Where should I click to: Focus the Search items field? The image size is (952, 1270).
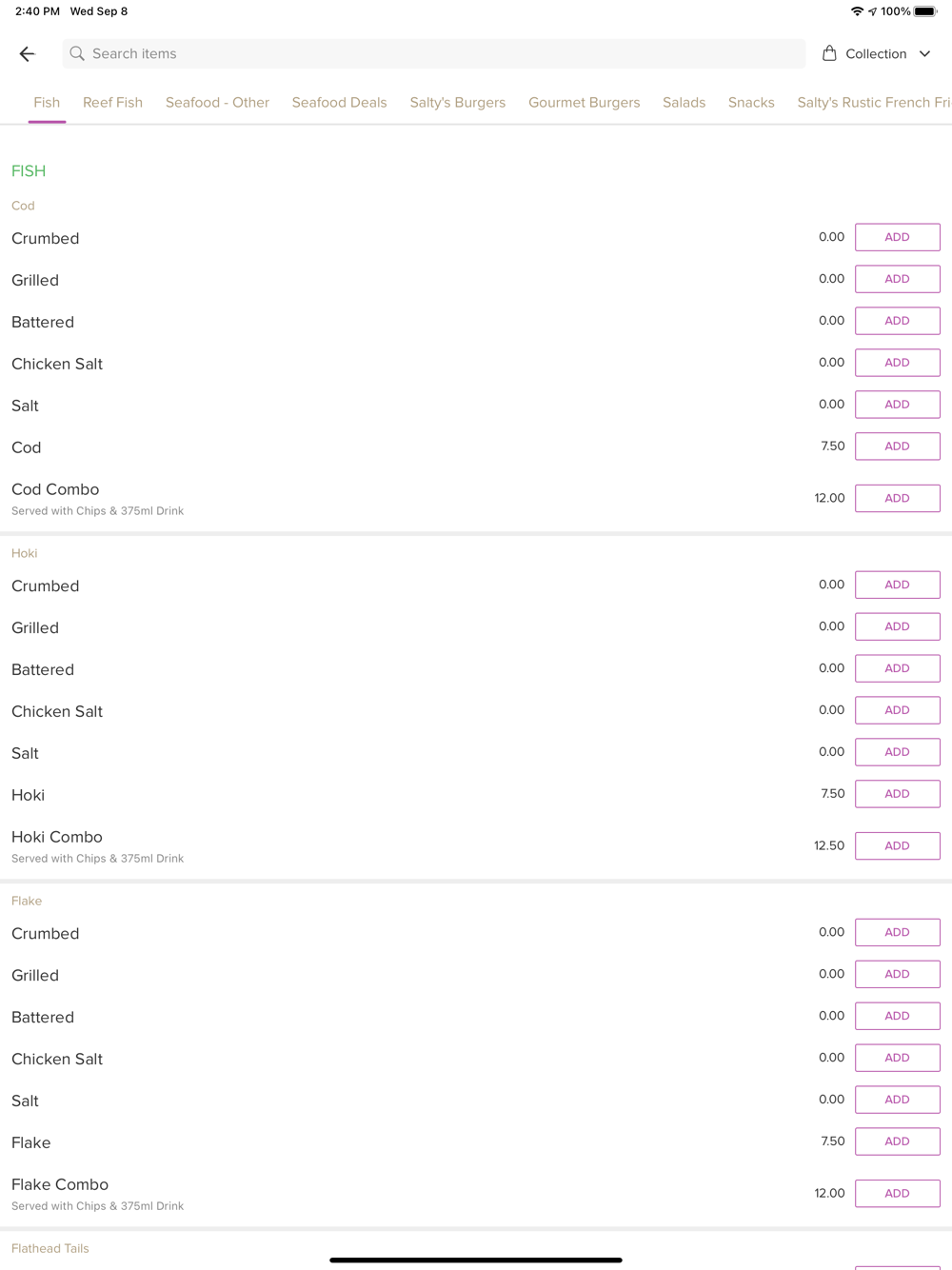click(x=434, y=53)
